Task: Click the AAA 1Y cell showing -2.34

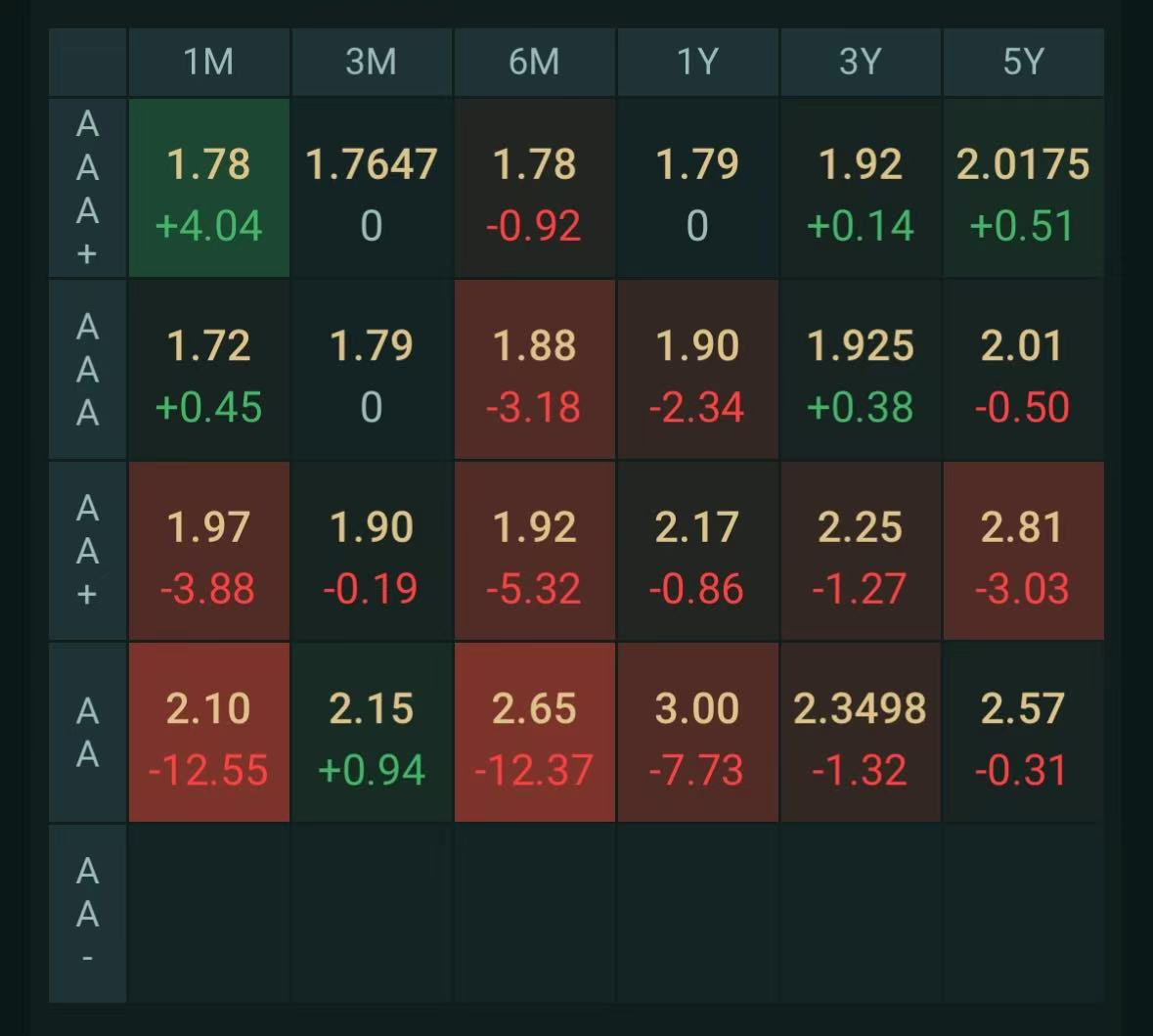Action: (698, 370)
